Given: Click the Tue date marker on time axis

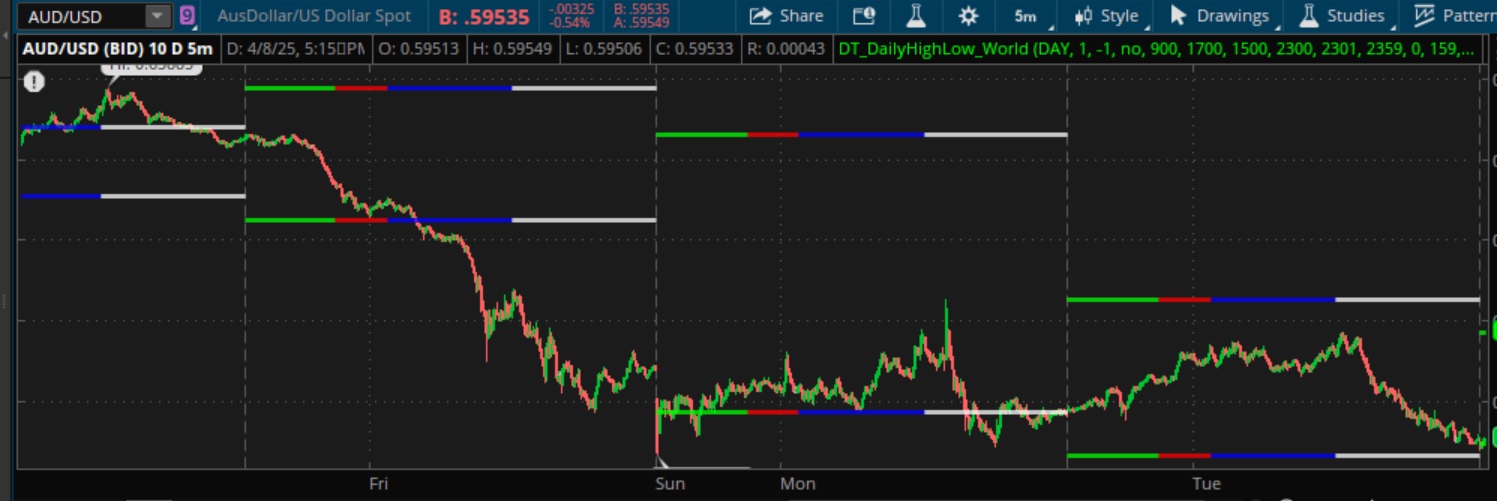Looking at the screenshot, I should click(x=1206, y=484).
